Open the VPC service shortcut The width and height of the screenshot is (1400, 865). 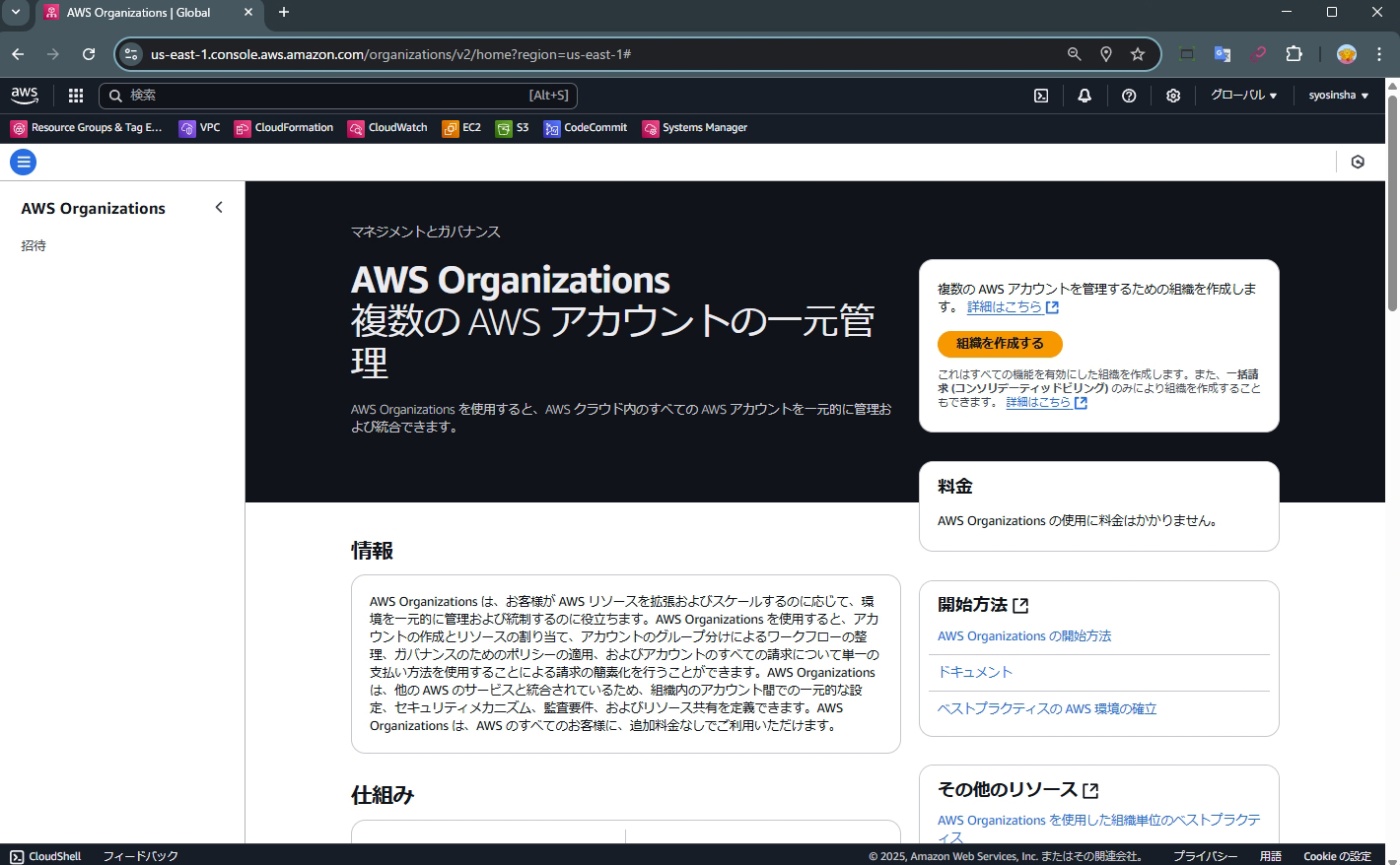coord(199,128)
